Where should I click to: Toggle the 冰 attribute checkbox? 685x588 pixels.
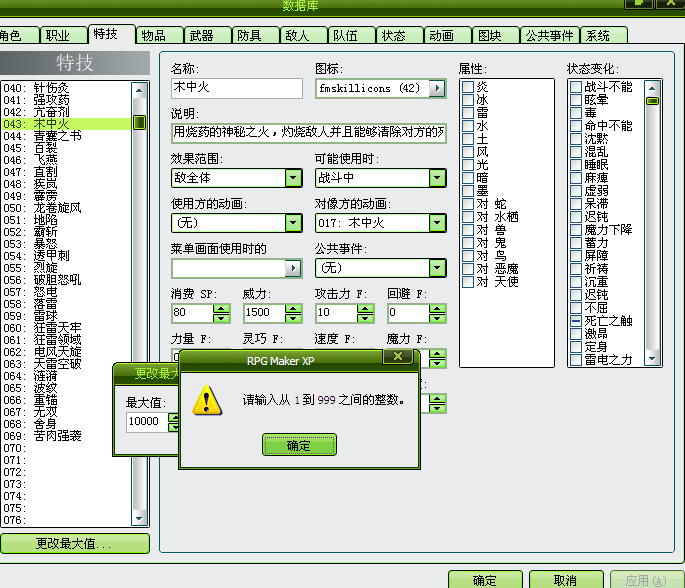click(x=468, y=100)
